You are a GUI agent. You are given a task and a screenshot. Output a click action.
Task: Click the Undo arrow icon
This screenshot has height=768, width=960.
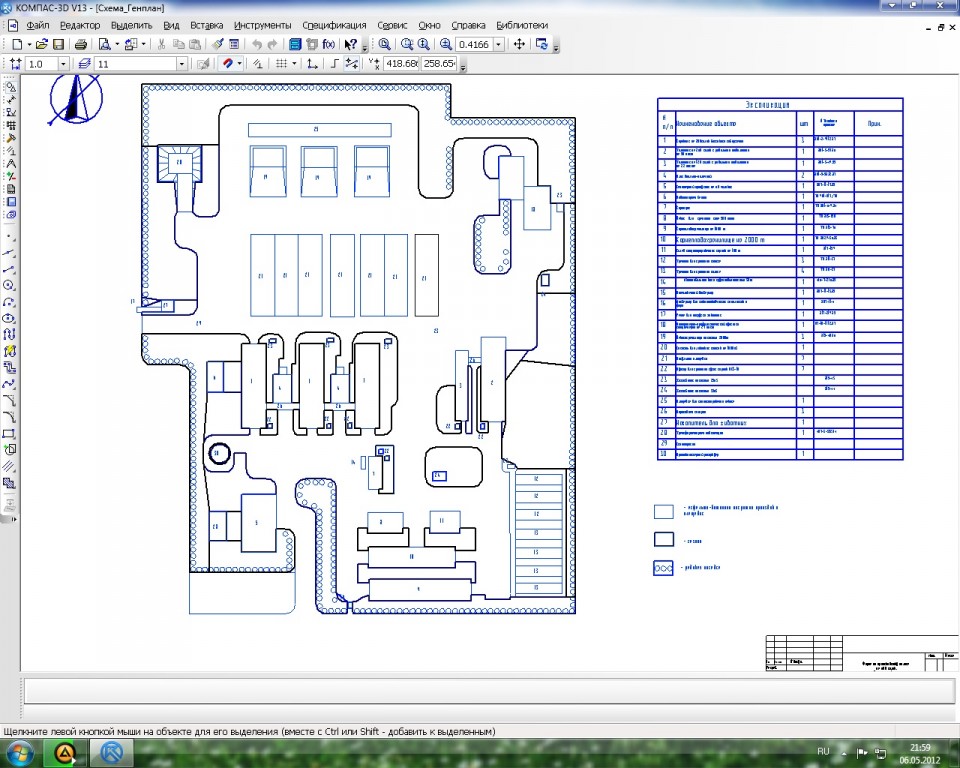coord(257,44)
